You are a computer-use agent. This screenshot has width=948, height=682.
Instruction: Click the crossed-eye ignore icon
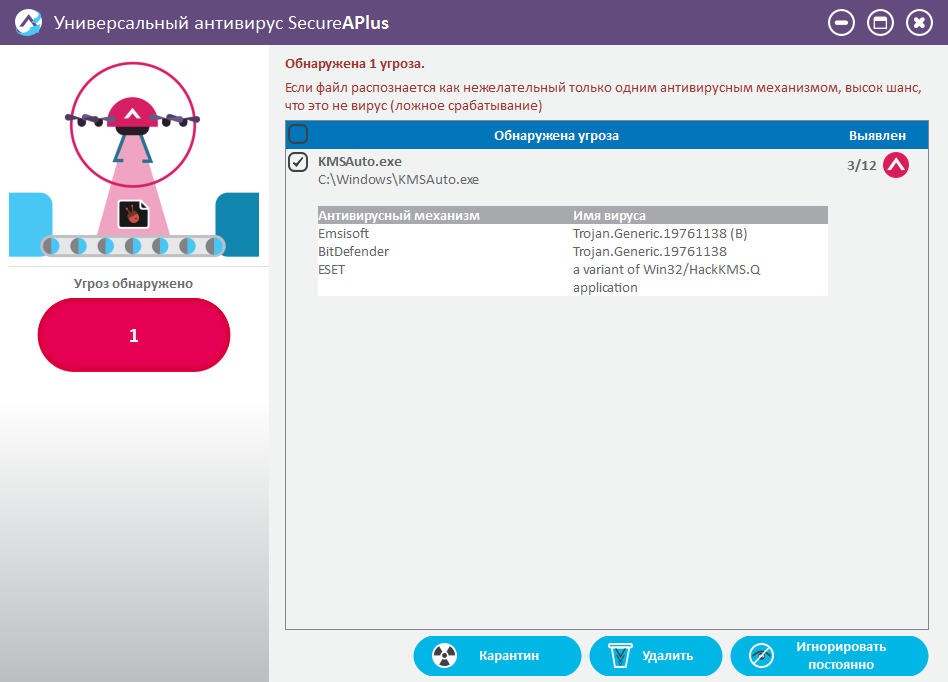pos(761,655)
